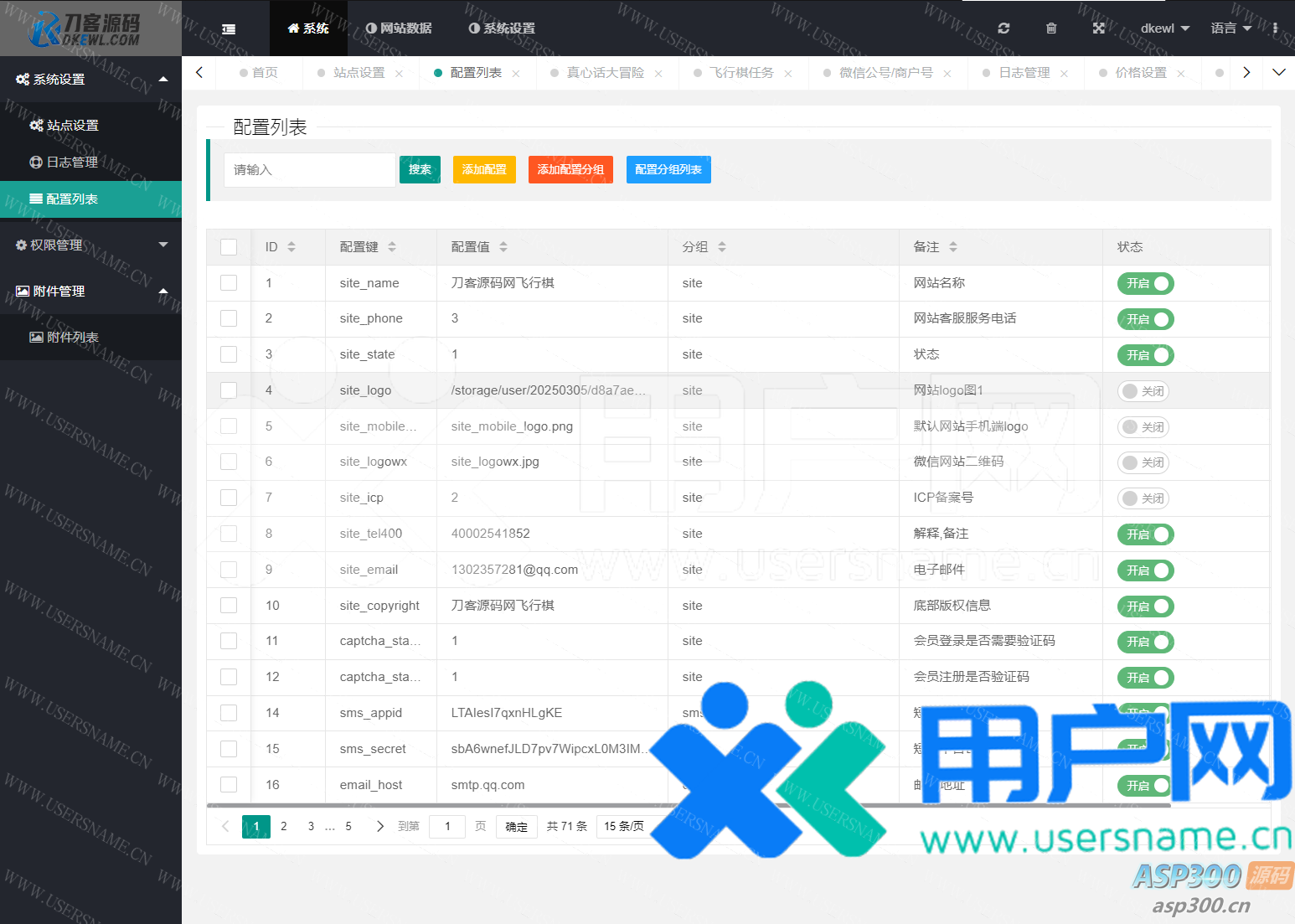The image size is (1295, 924).
Task: Sort by ID column arrows
Action: pyautogui.click(x=292, y=247)
